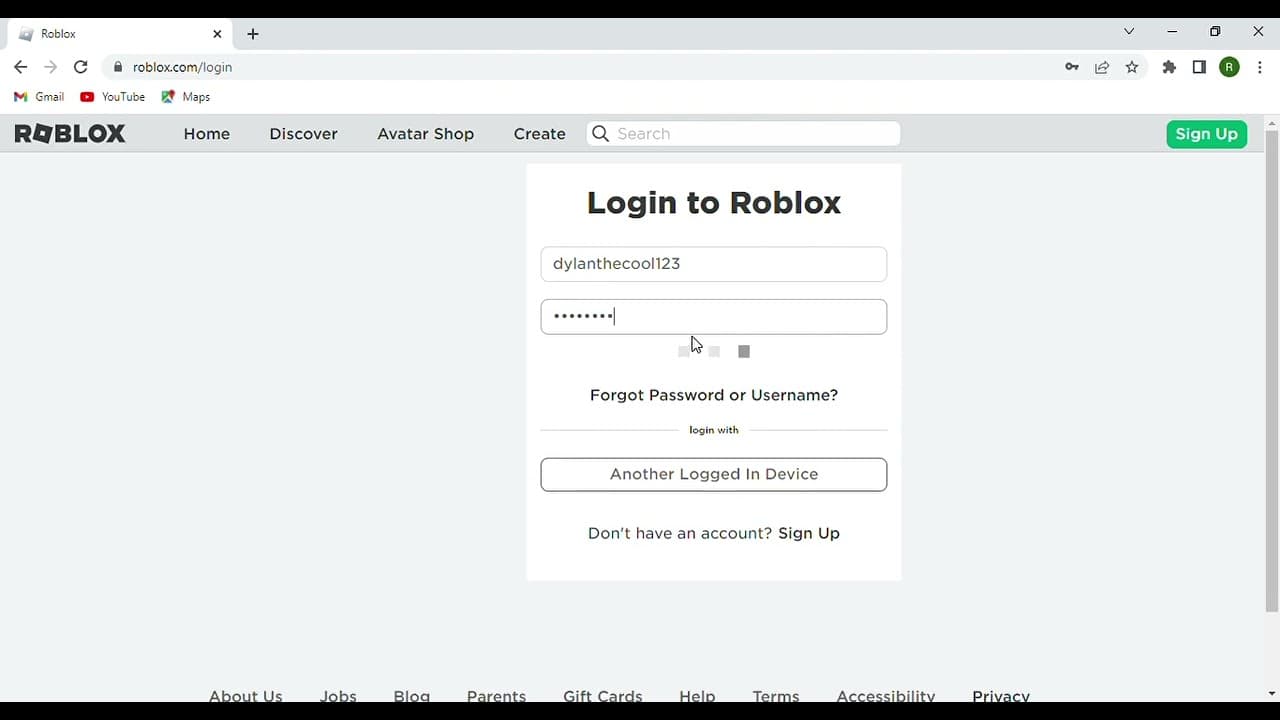The width and height of the screenshot is (1280, 720).
Task: Open a new browser tab
Action: pyautogui.click(x=253, y=34)
